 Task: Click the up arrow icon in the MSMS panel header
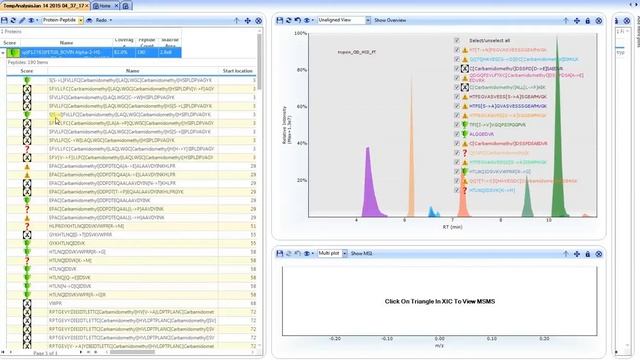566,254
